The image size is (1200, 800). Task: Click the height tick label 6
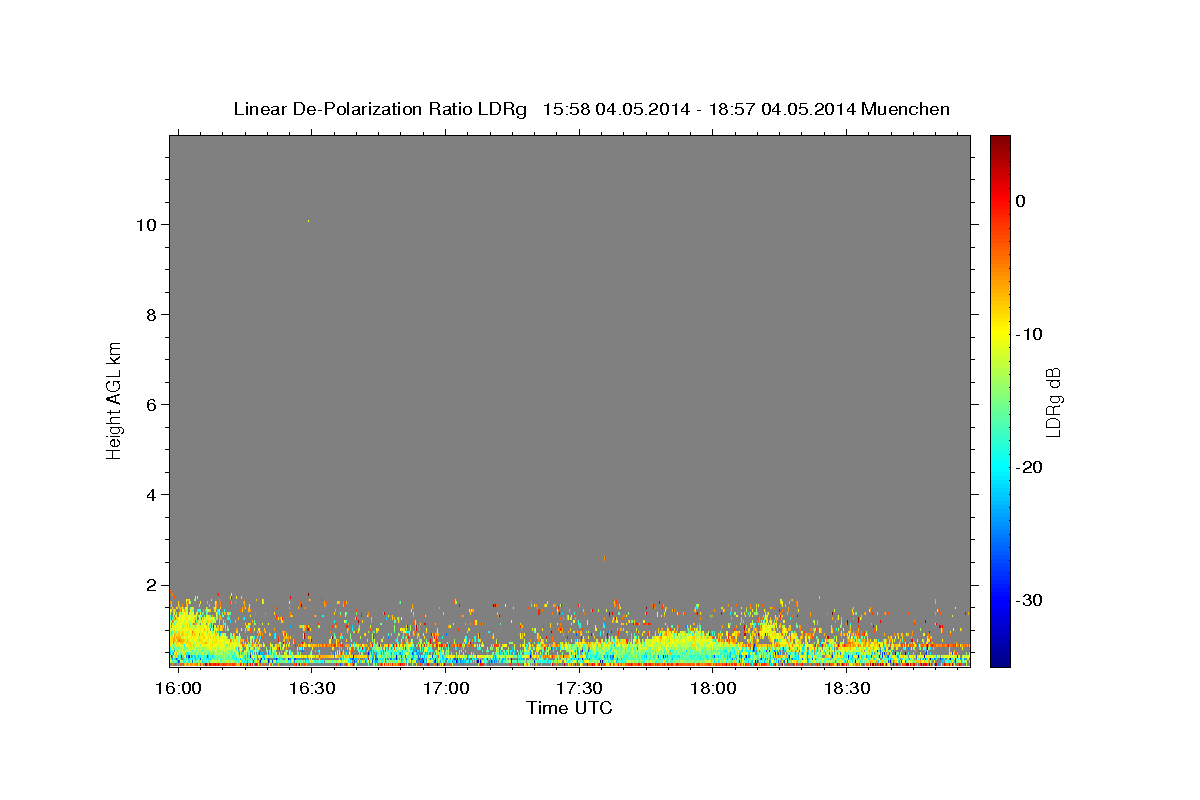pos(154,404)
